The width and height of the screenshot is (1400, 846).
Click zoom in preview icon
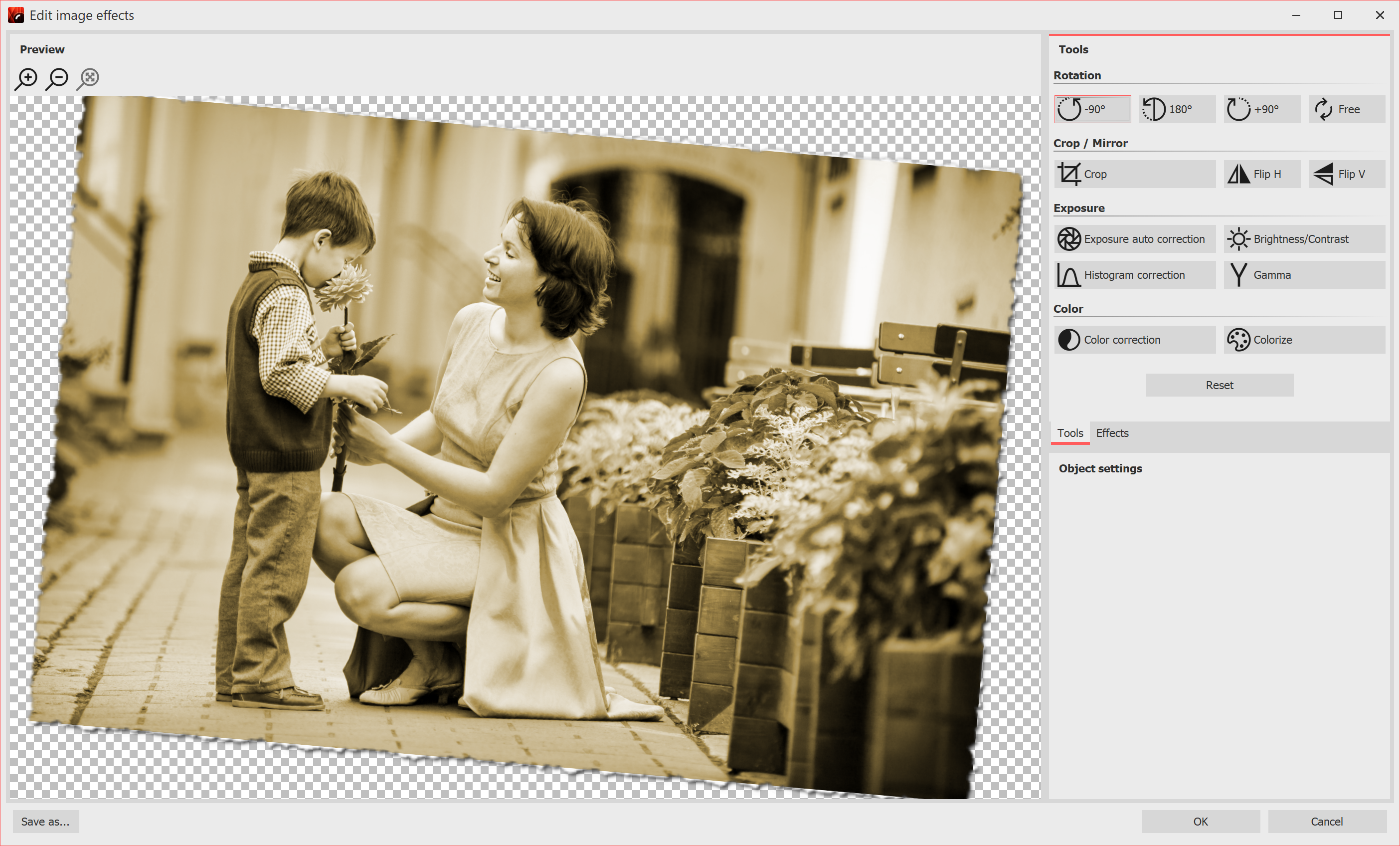[27, 77]
